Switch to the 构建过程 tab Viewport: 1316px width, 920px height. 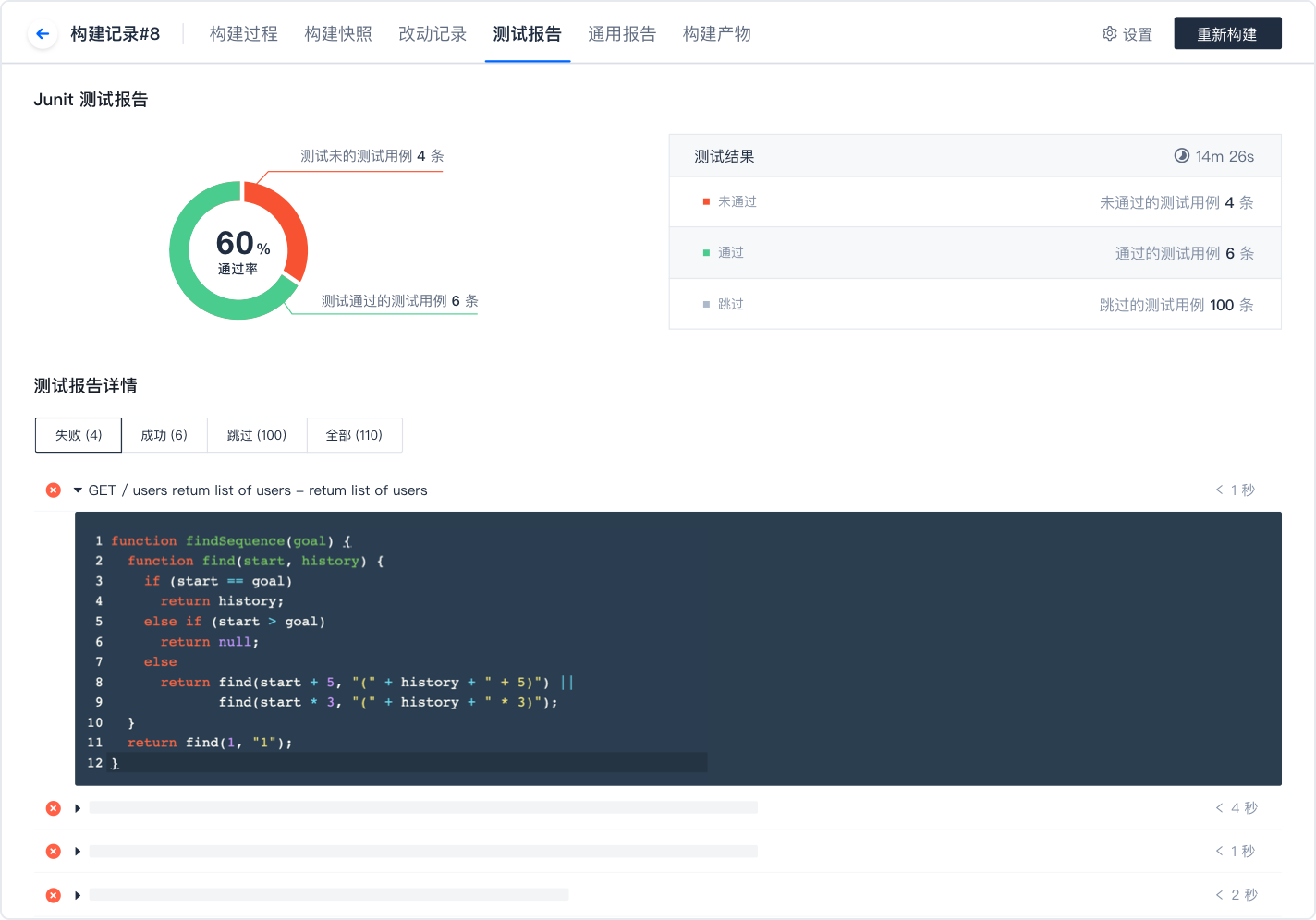[243, 34]
